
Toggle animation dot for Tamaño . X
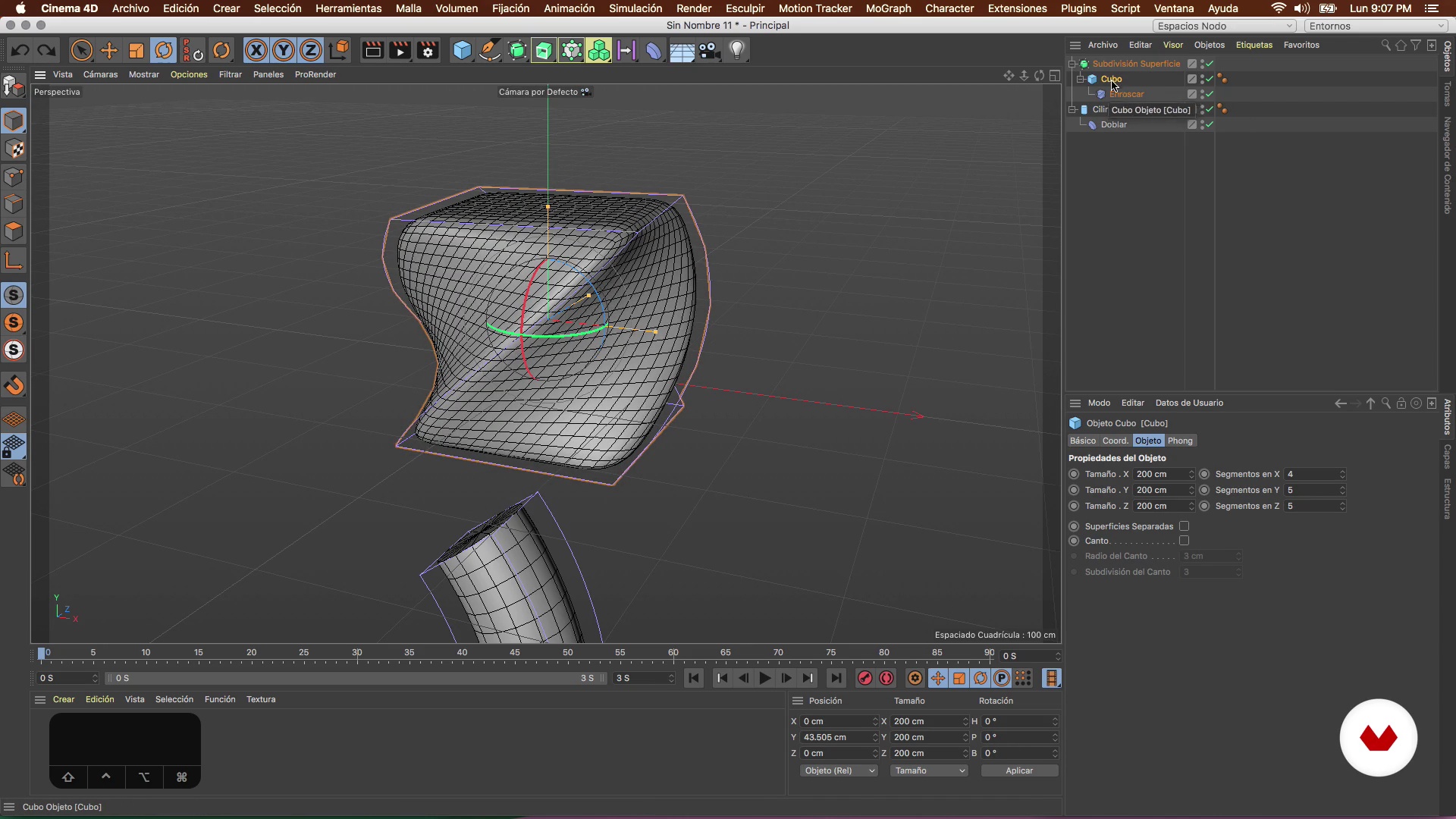[x=1074, y=474]
